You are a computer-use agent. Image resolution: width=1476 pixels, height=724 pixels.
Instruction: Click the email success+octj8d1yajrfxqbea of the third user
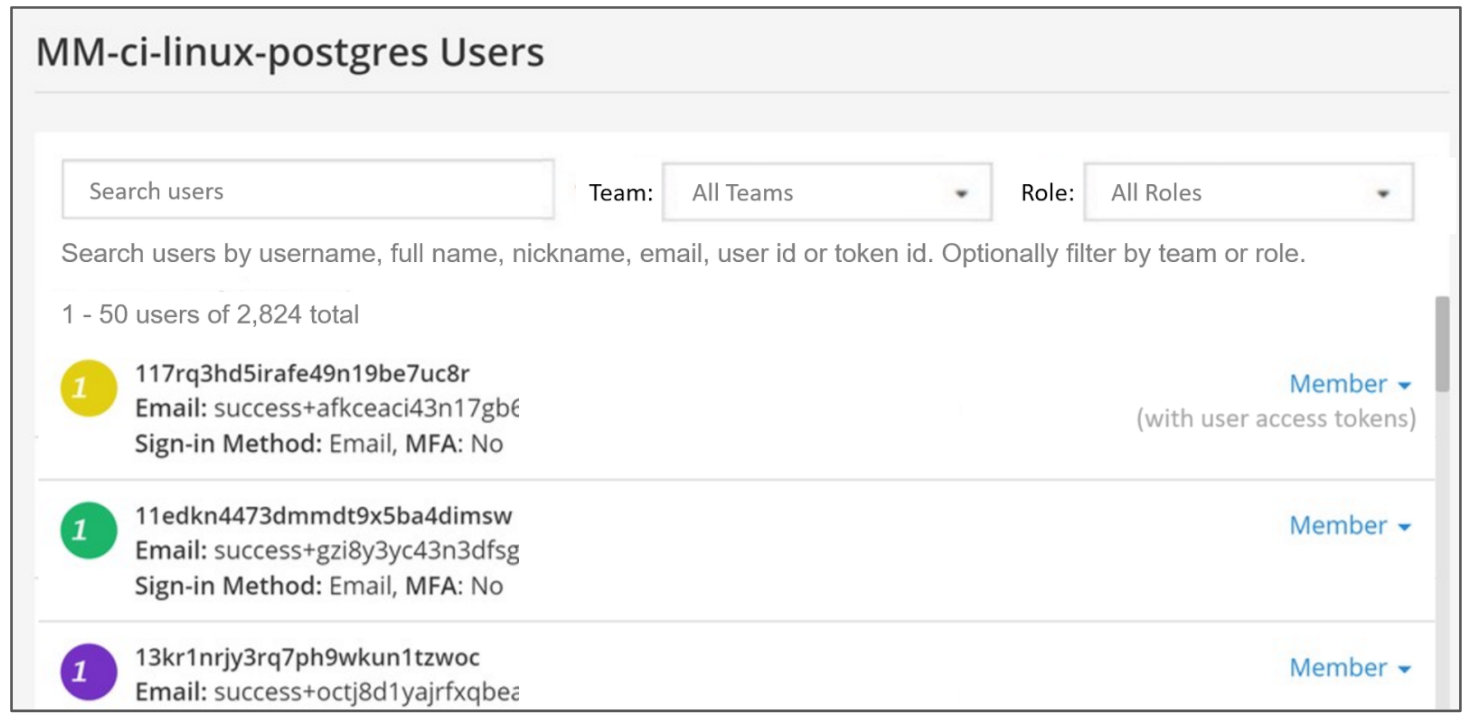pos(366,692)
